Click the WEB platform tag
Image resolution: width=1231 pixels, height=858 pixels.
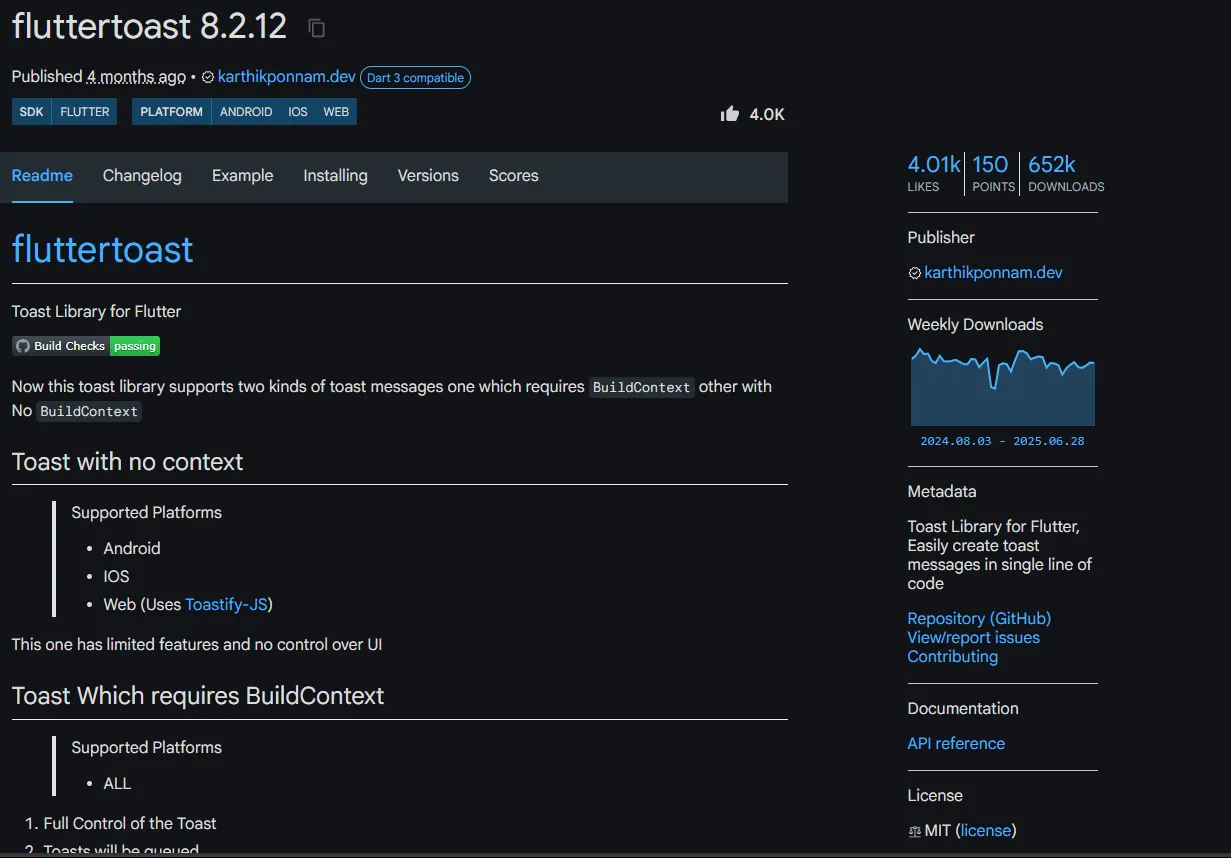(x=336, y=112)
